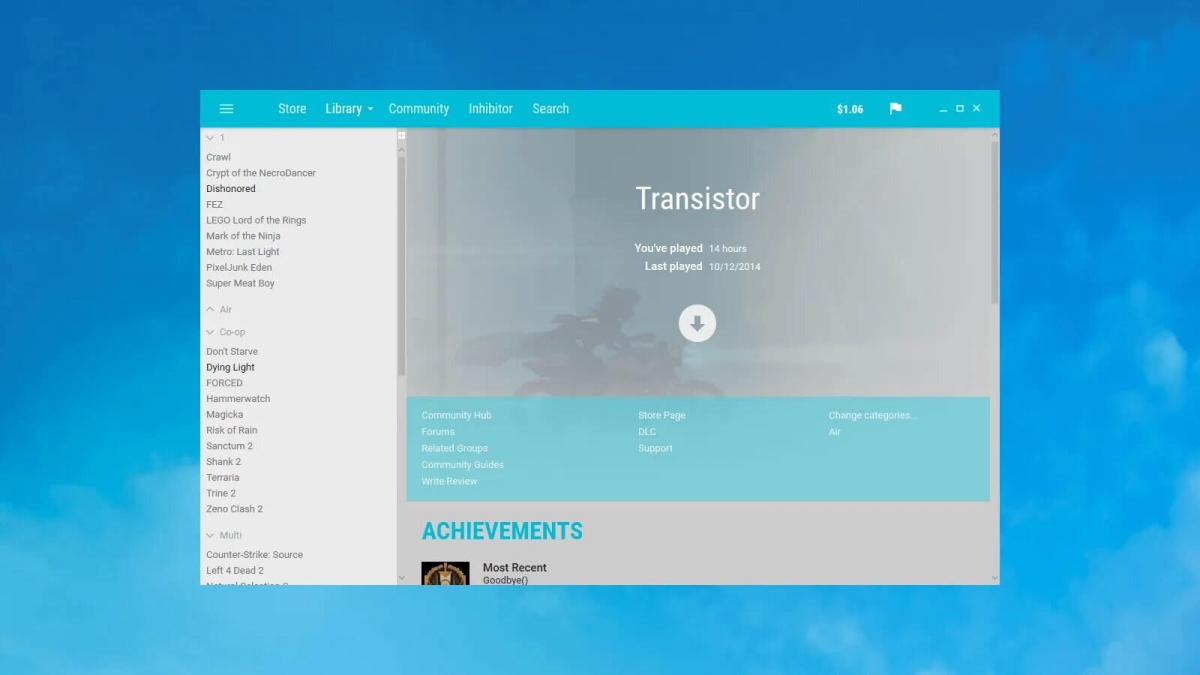Collapse the Co-op category
1200x675 pixels.
[x=210, y=332]
